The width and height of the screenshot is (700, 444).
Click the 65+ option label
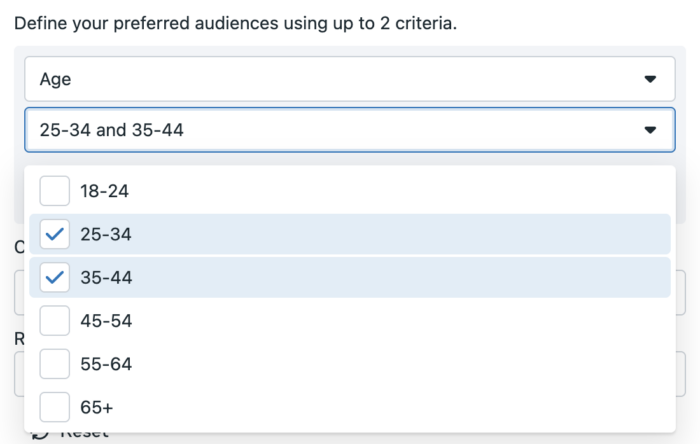[x=100, y=407]
